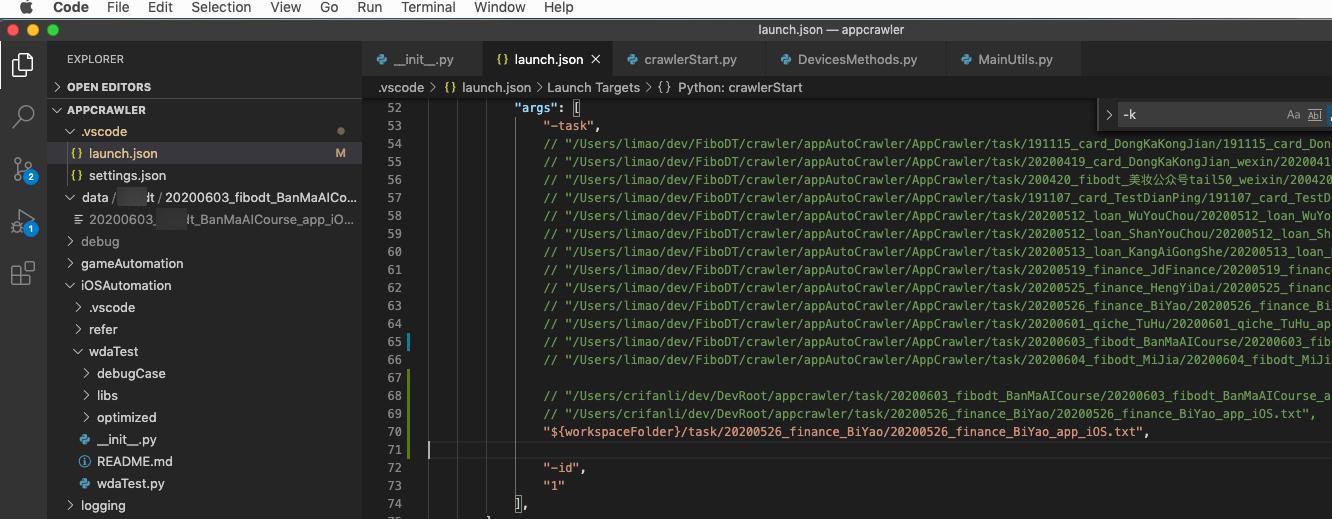Open the Source Control view icon
Image resolution: width=1332 pixels, height=519 pixels.
pyautogui.click(x=23, y=169)
